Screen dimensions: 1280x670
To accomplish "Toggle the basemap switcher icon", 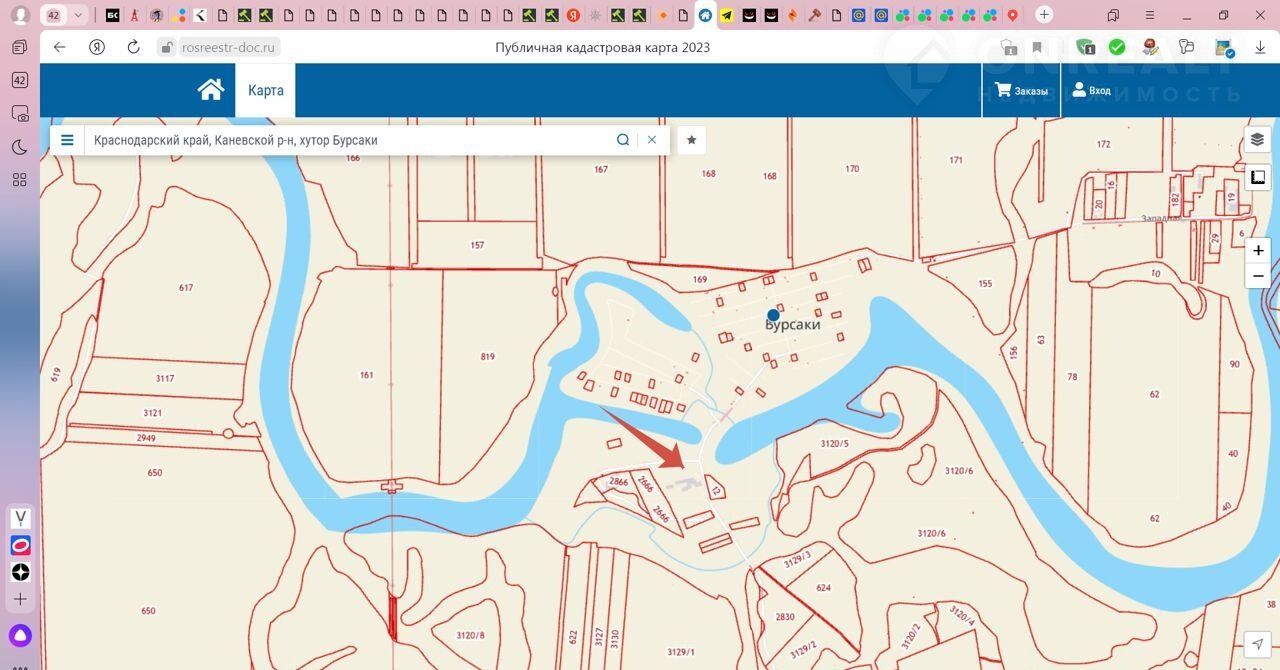I will (1257, 177).
